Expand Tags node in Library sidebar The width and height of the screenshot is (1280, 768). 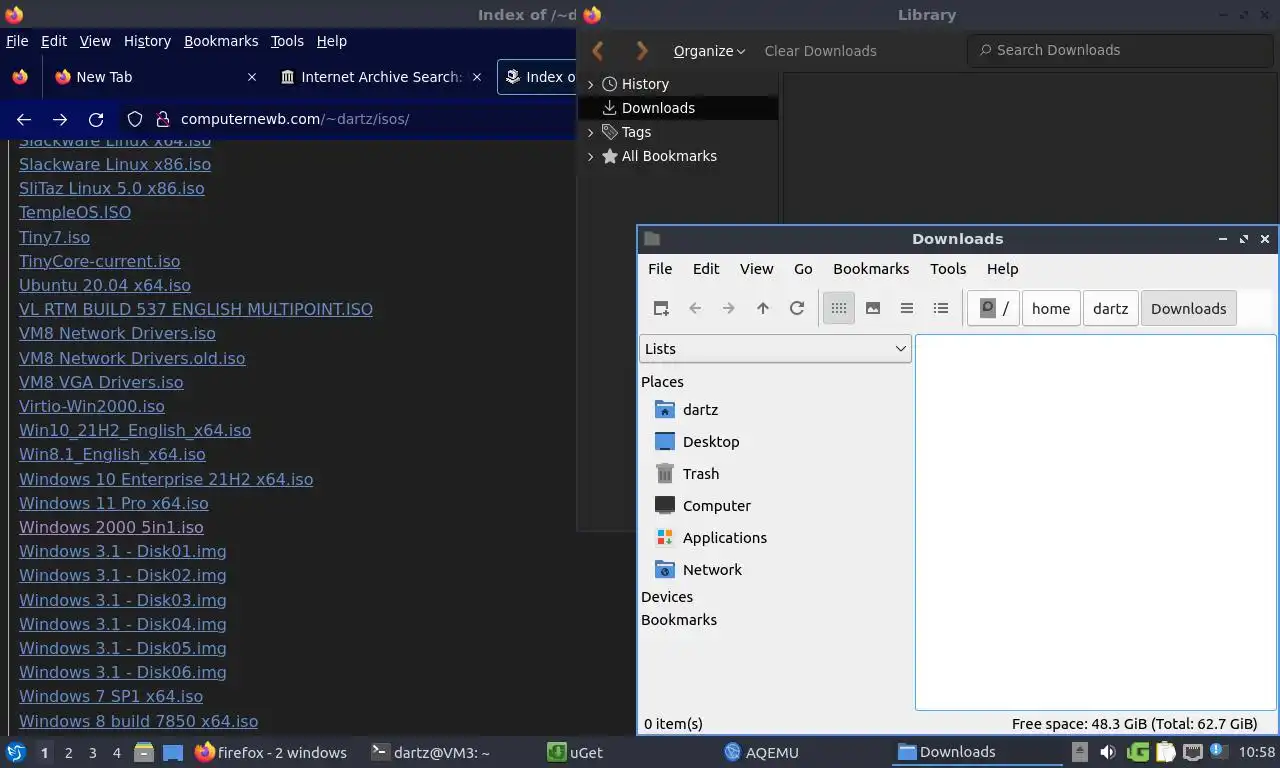590,132
